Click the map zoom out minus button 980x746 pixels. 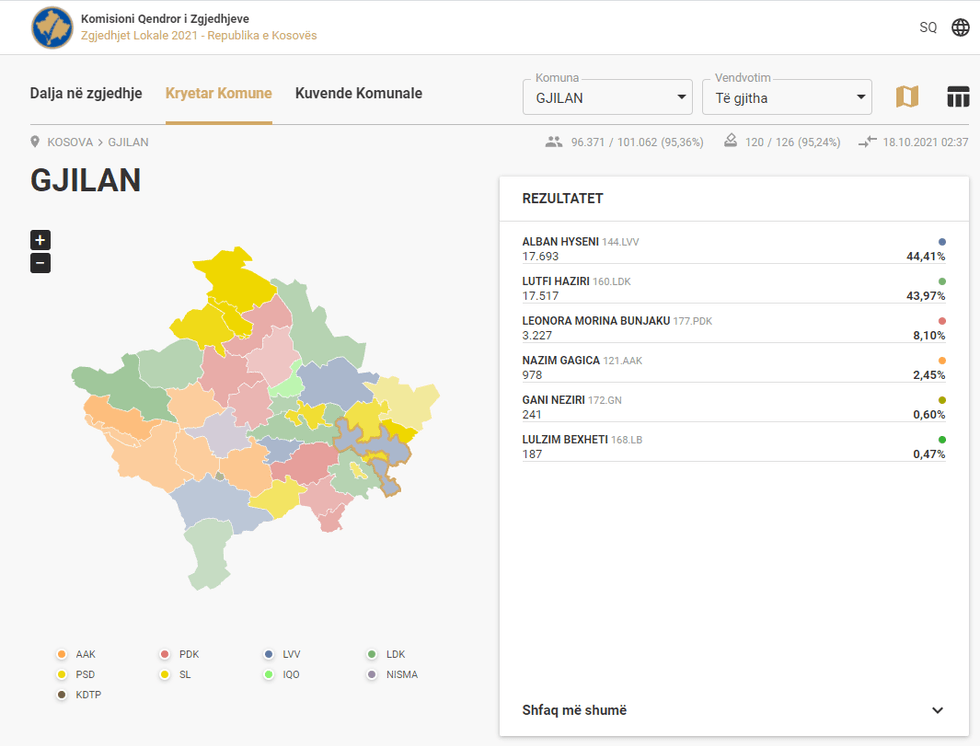(x=40, y=264)
